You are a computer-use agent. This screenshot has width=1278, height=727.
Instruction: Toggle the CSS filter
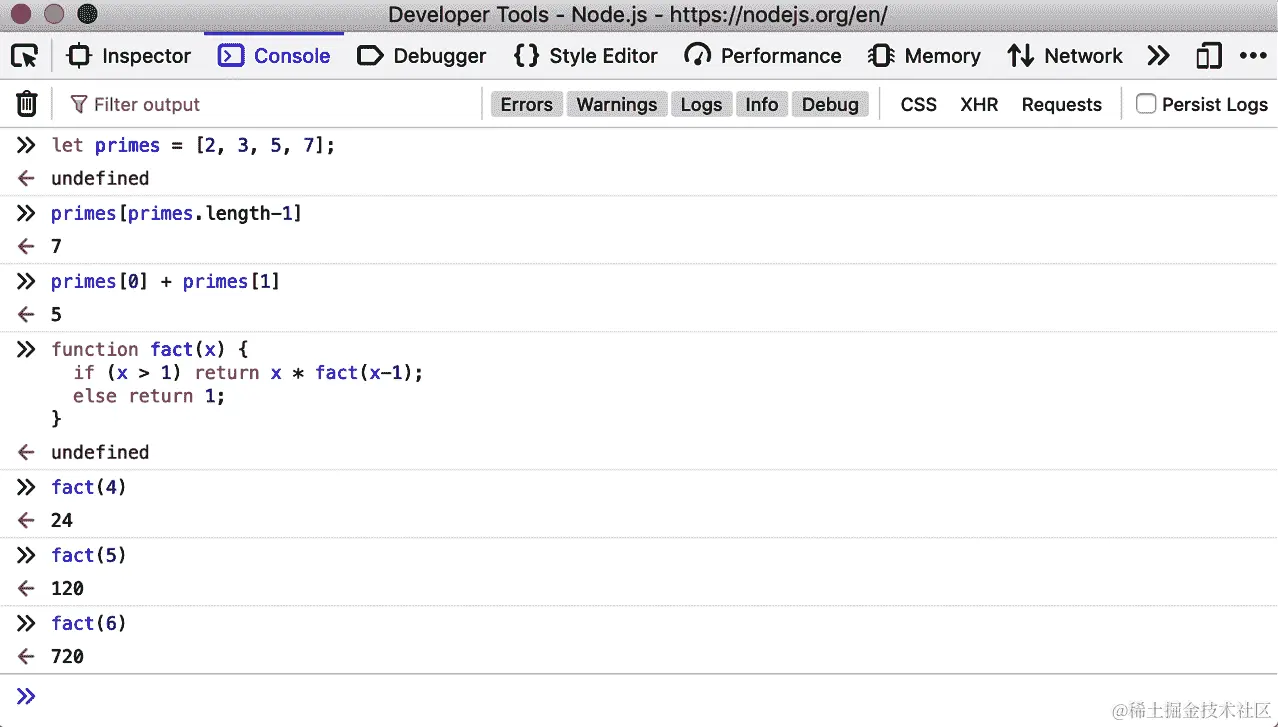coord(919,104)
